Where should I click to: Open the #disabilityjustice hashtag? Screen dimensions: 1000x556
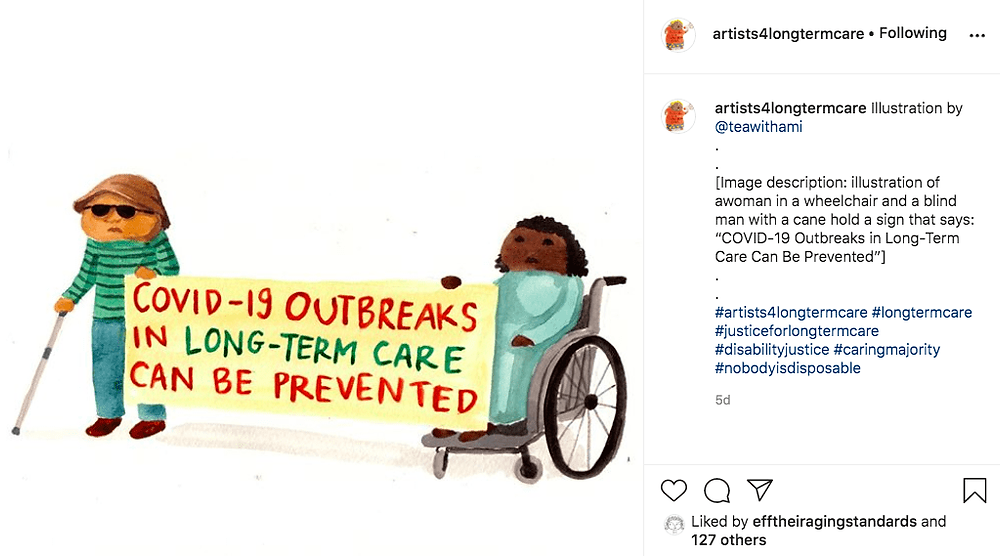(772, 349)
